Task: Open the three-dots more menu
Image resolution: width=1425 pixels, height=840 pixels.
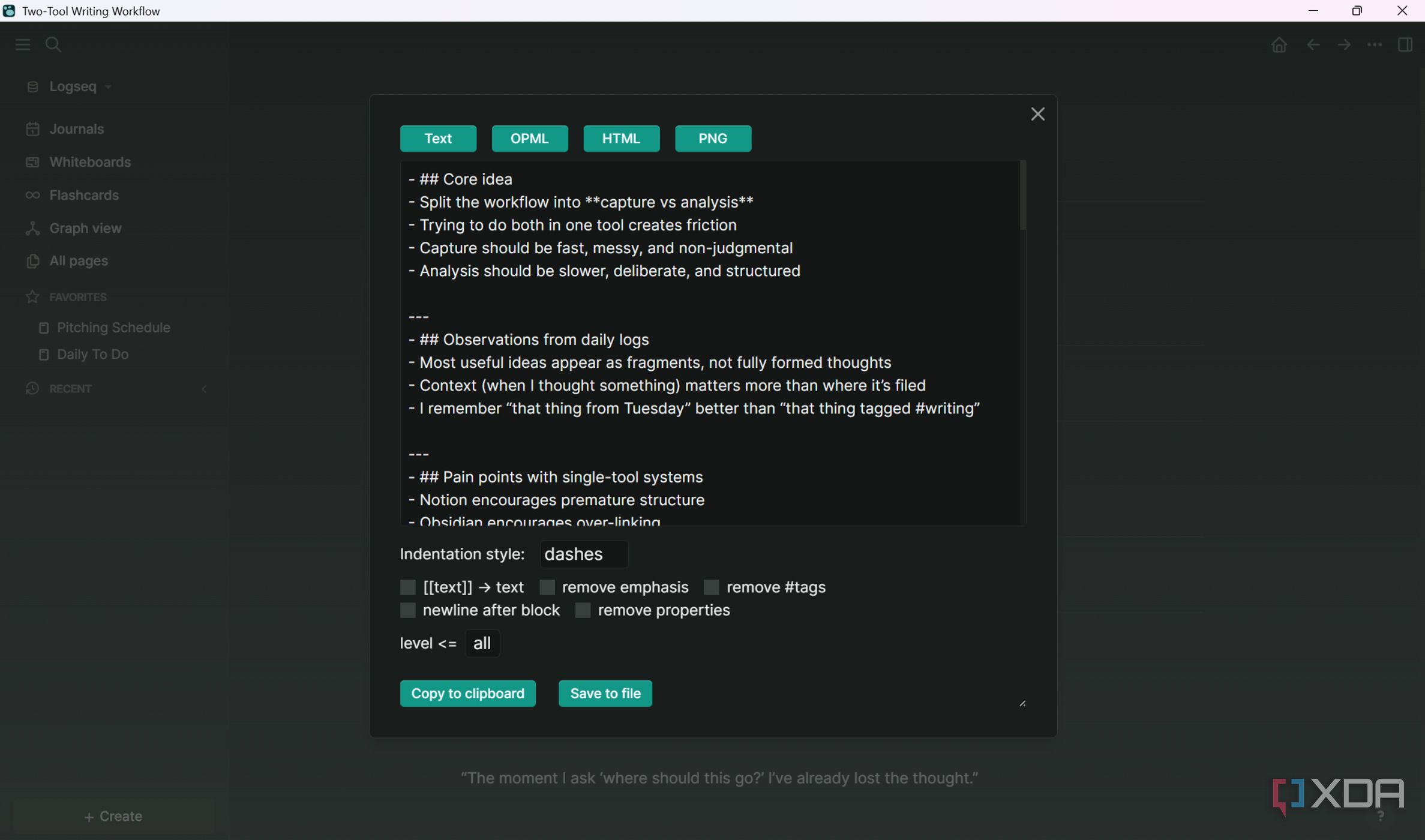Action: [1374, 45]
